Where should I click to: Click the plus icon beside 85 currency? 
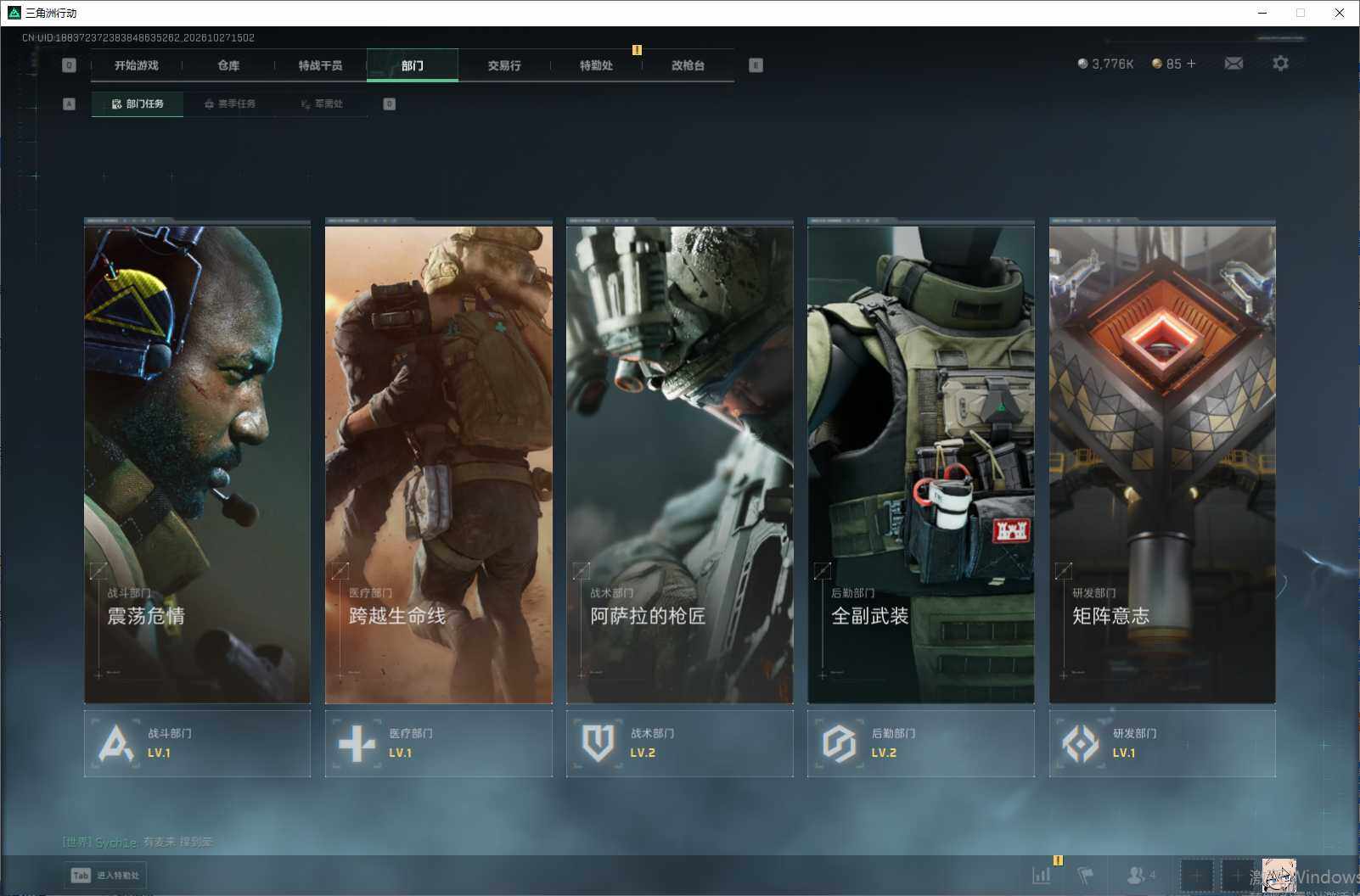[1191, 64]
